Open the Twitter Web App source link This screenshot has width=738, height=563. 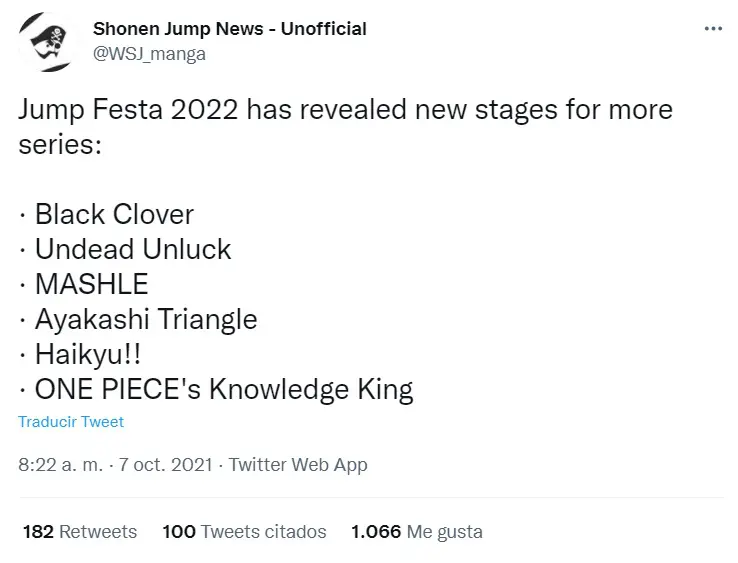pyautogui.click(x=298, y=465)
